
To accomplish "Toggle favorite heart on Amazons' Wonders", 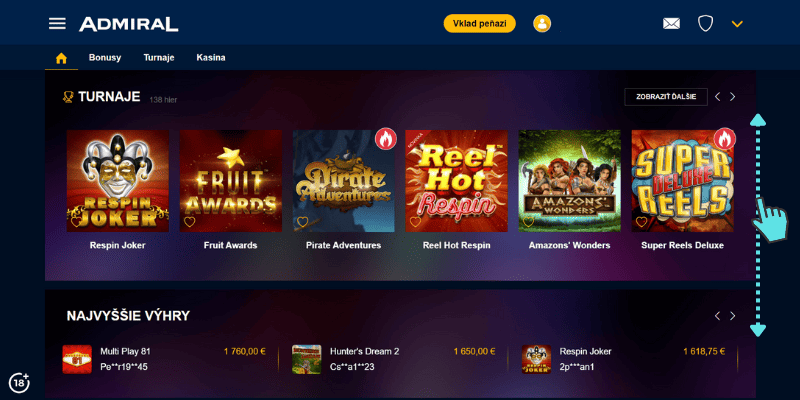I will 528,222.
